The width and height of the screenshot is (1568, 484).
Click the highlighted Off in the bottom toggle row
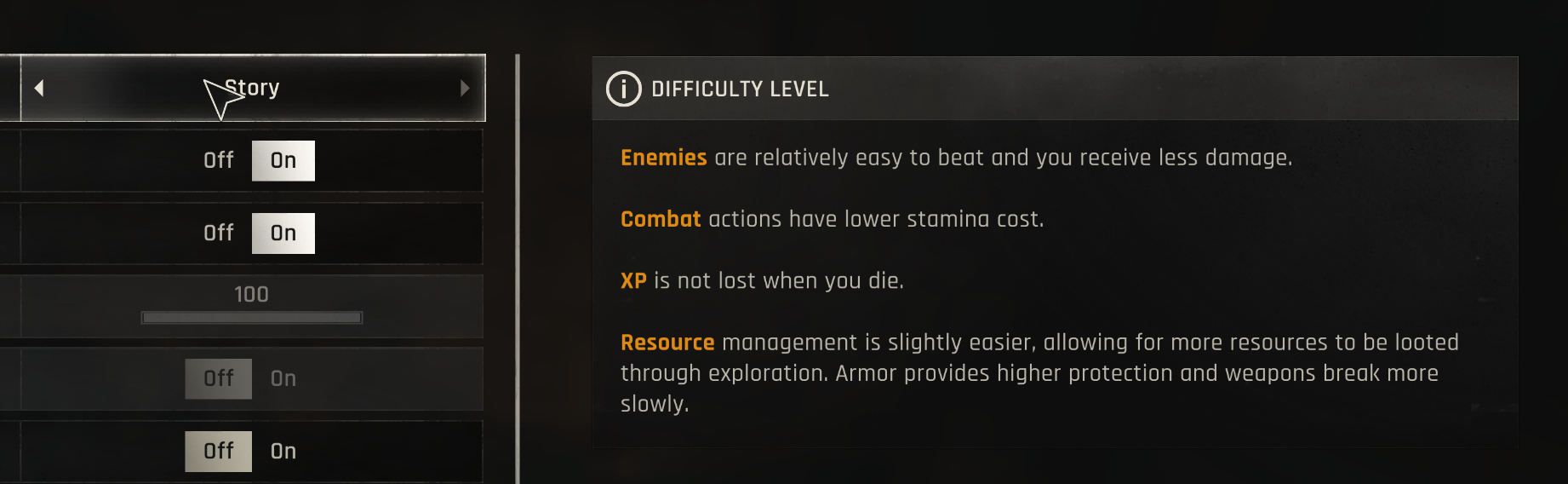point(219,451)
